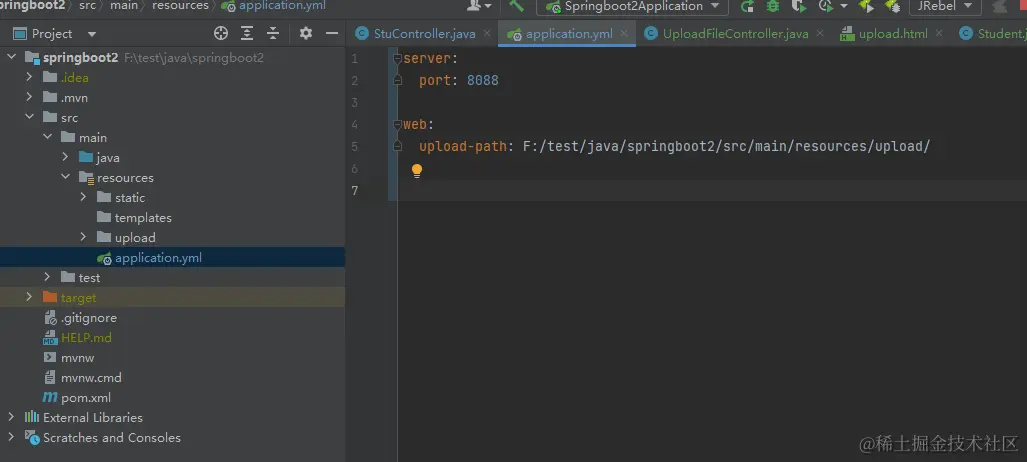The image size is (1027, 462).
Task: Open the upload.html tab
Action: pos(893,33)
